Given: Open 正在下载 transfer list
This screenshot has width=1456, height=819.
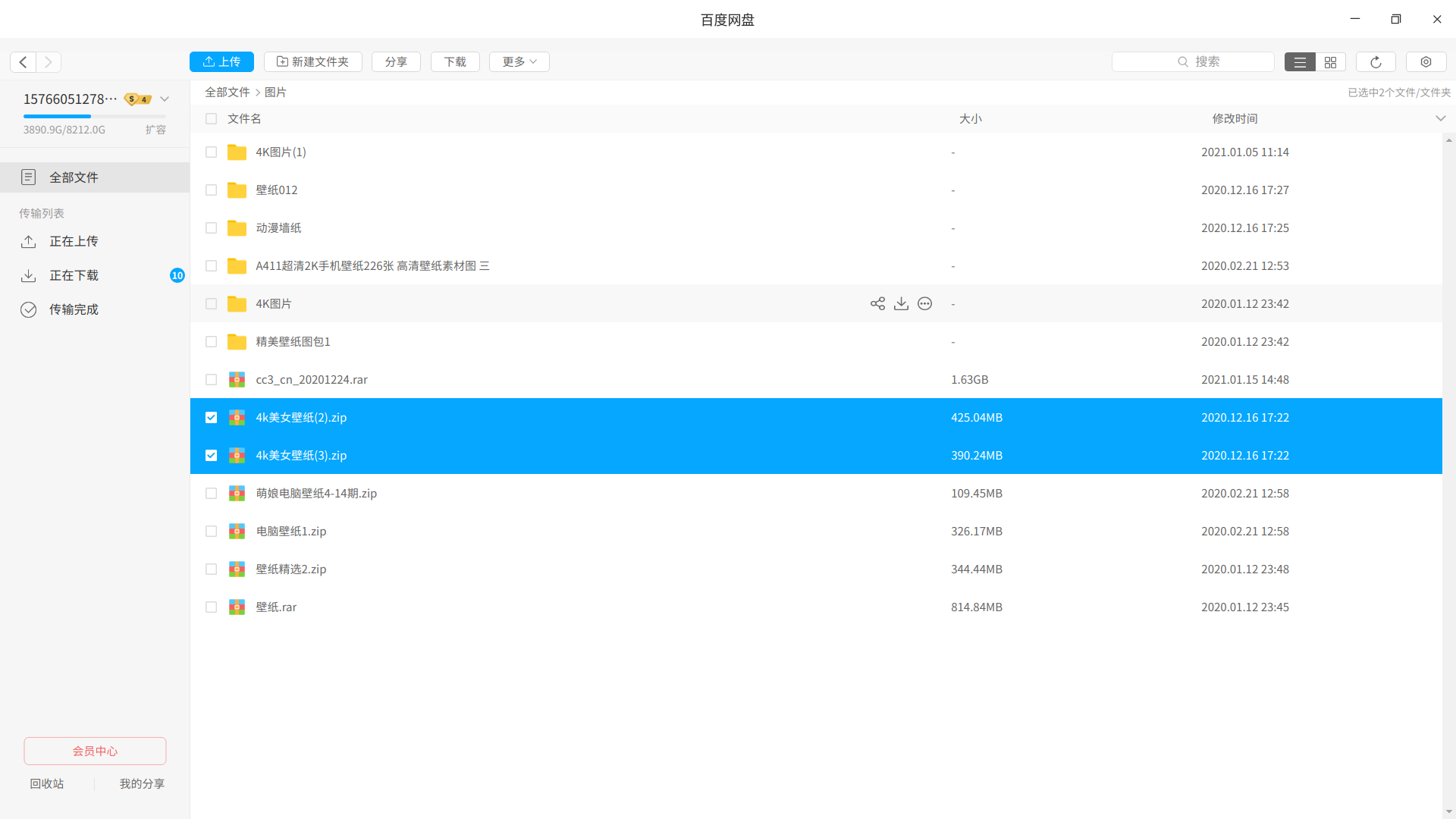Looking at the screenshot, I should point(74,275).
